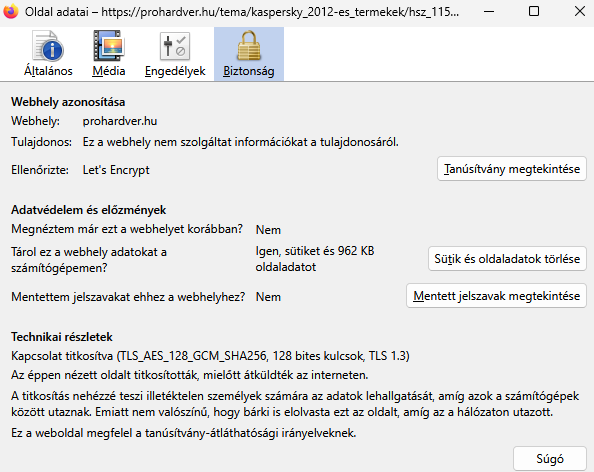Open the Általános tab
594x472 pixels.
click(x=48, y=54)
